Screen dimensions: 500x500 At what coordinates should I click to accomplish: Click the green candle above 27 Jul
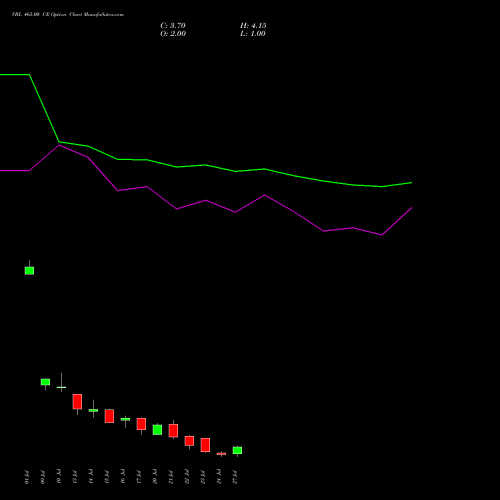[x=237, y=450]
